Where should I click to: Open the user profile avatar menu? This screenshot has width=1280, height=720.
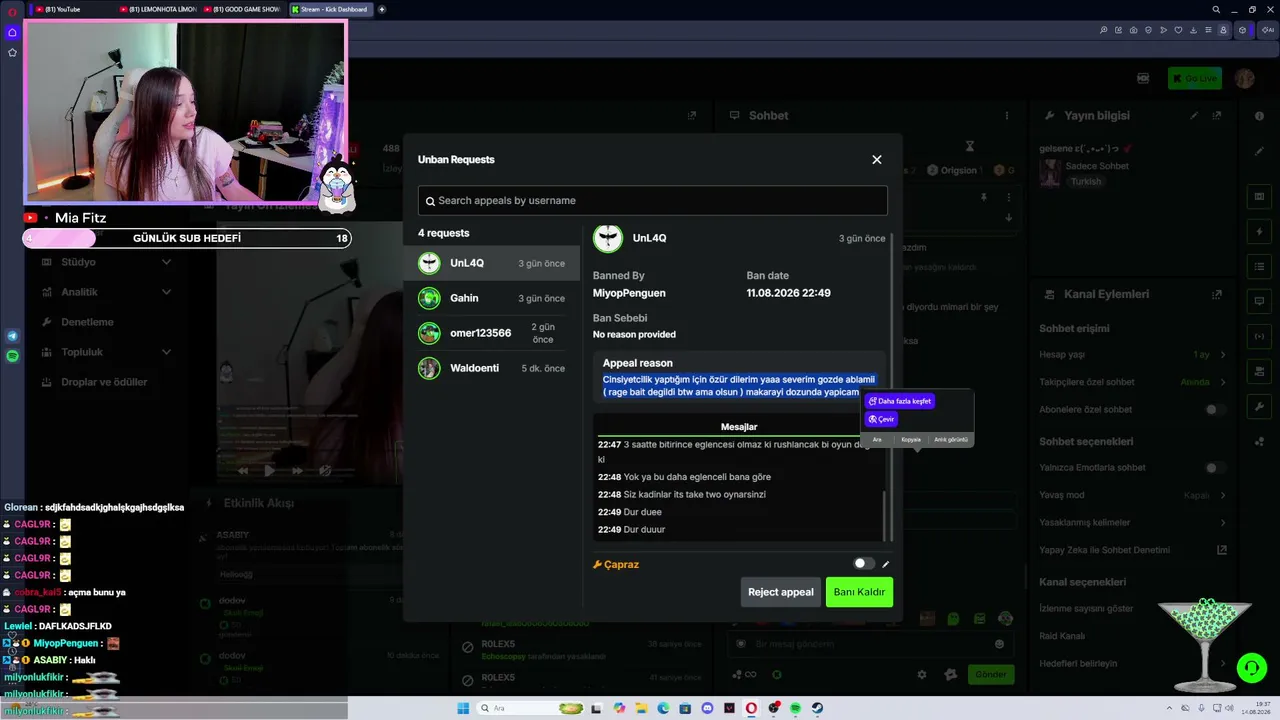tap(1245, 78)
